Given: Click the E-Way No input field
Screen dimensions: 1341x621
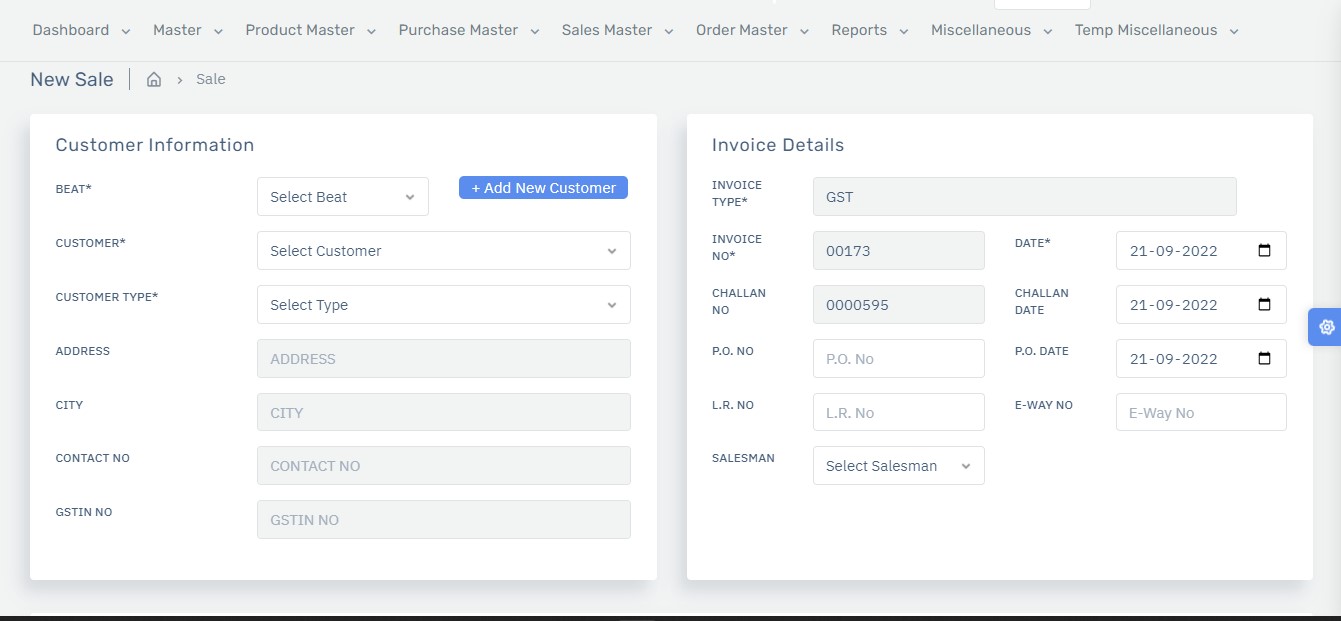Looking at the screenshot, I should (x=1200, y=413).
